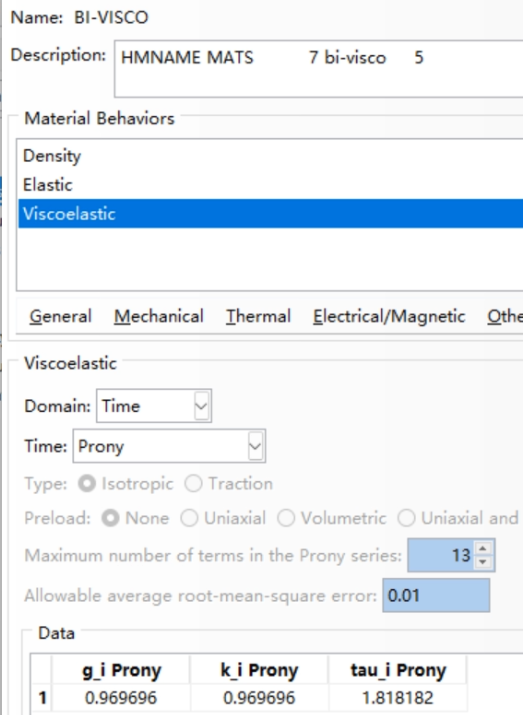This screenshot has width=523, height=715.
Task: Click the allowable root-mean-square error field
Action: pyautogui.click(x=436, y=596)
